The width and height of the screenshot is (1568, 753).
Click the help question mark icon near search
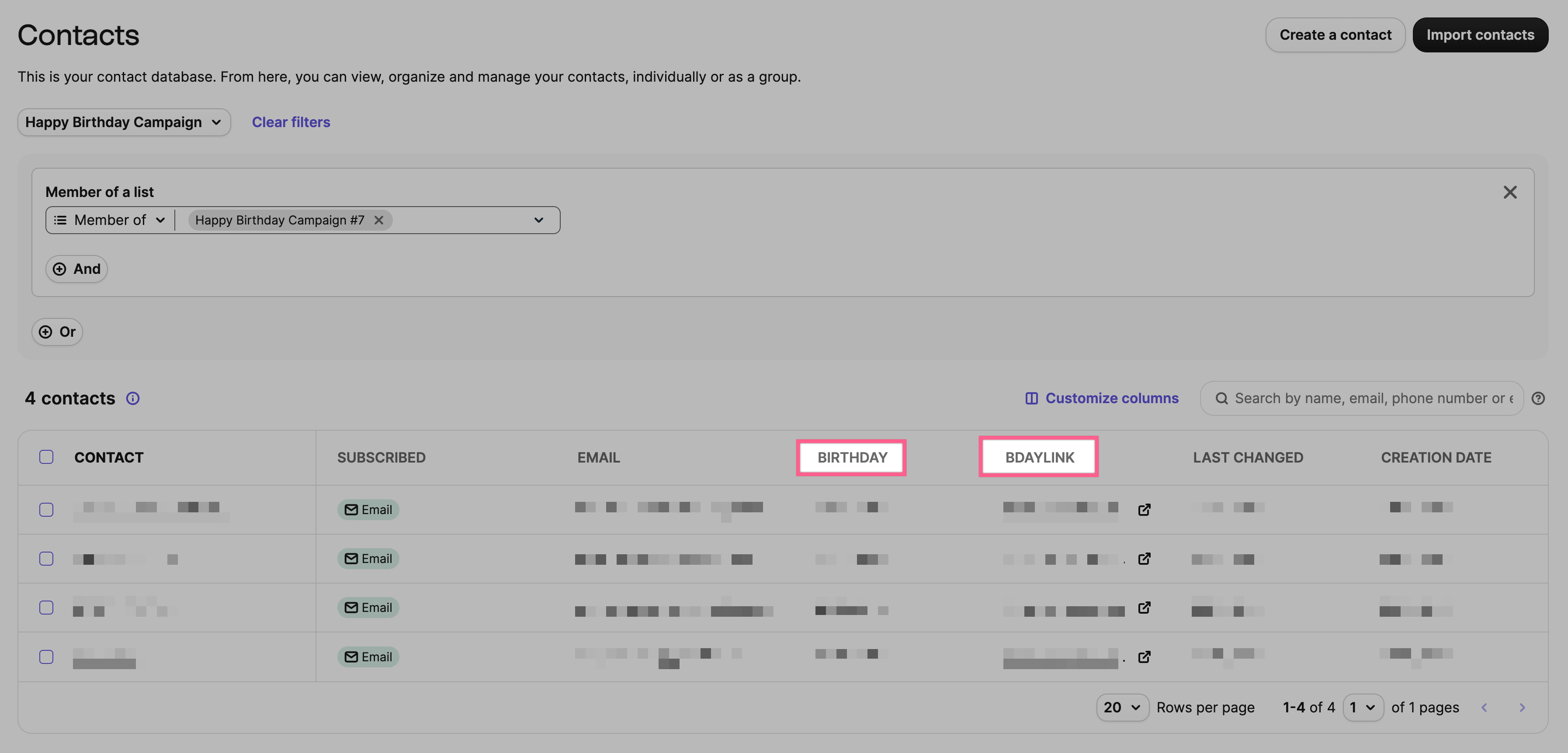tap(1538, 398)
